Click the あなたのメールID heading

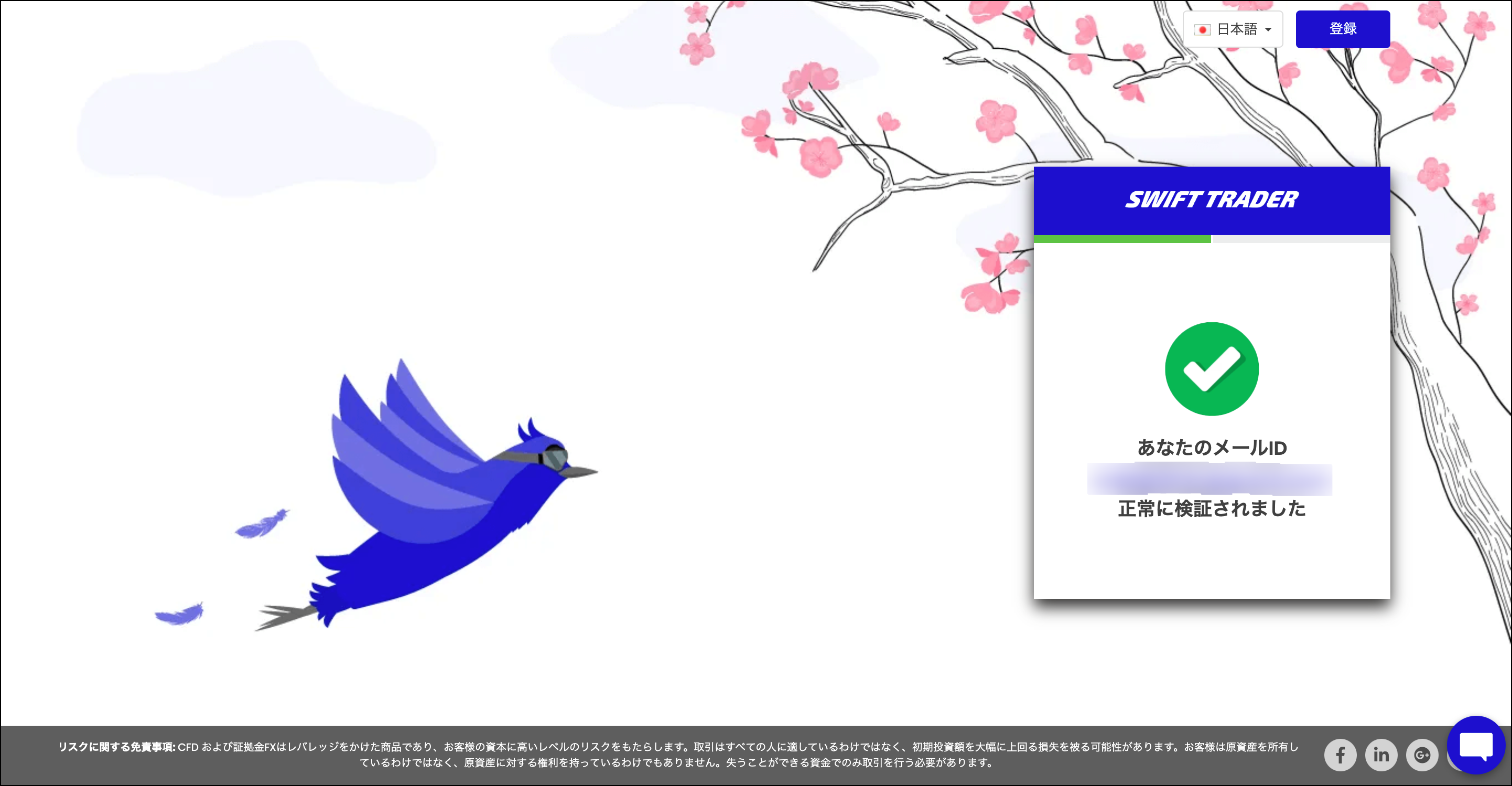pos(1212,447)
